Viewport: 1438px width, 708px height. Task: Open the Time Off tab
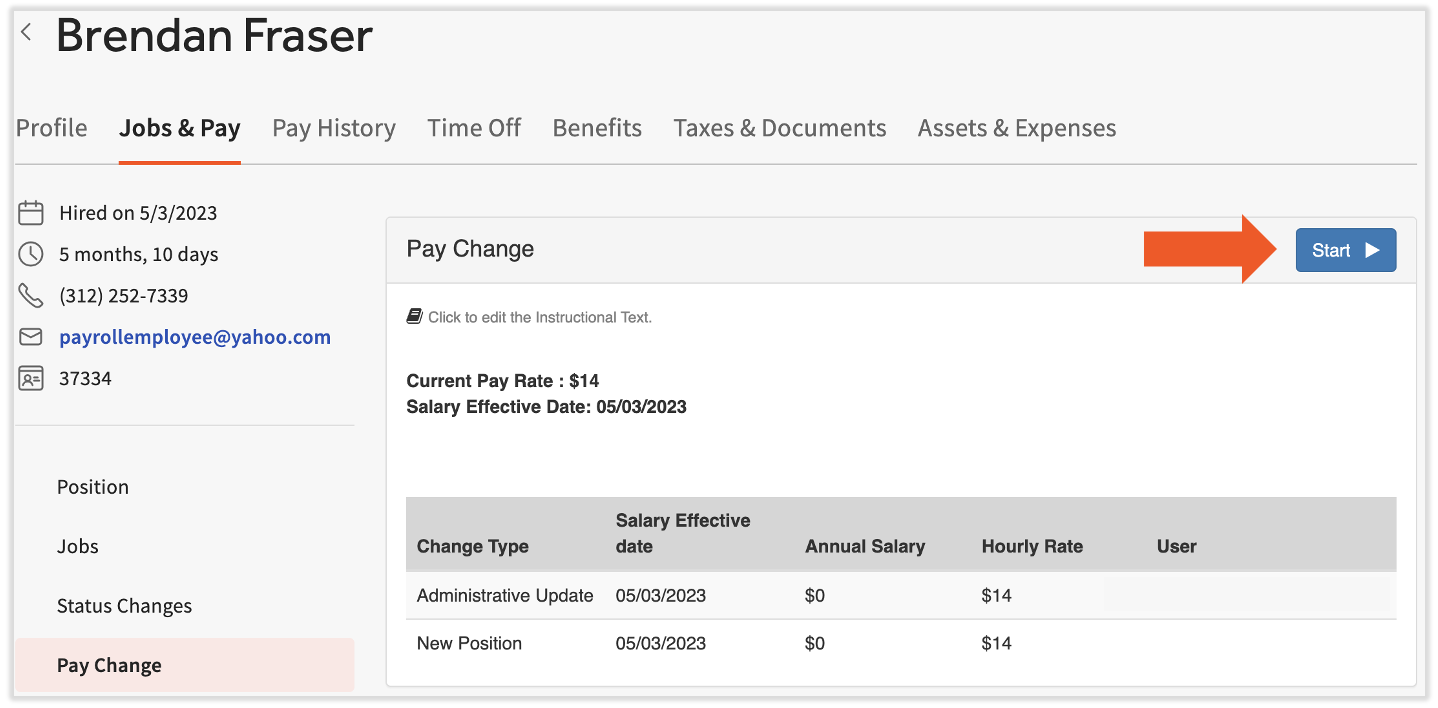pyautogui.click(x=474, y=128)
